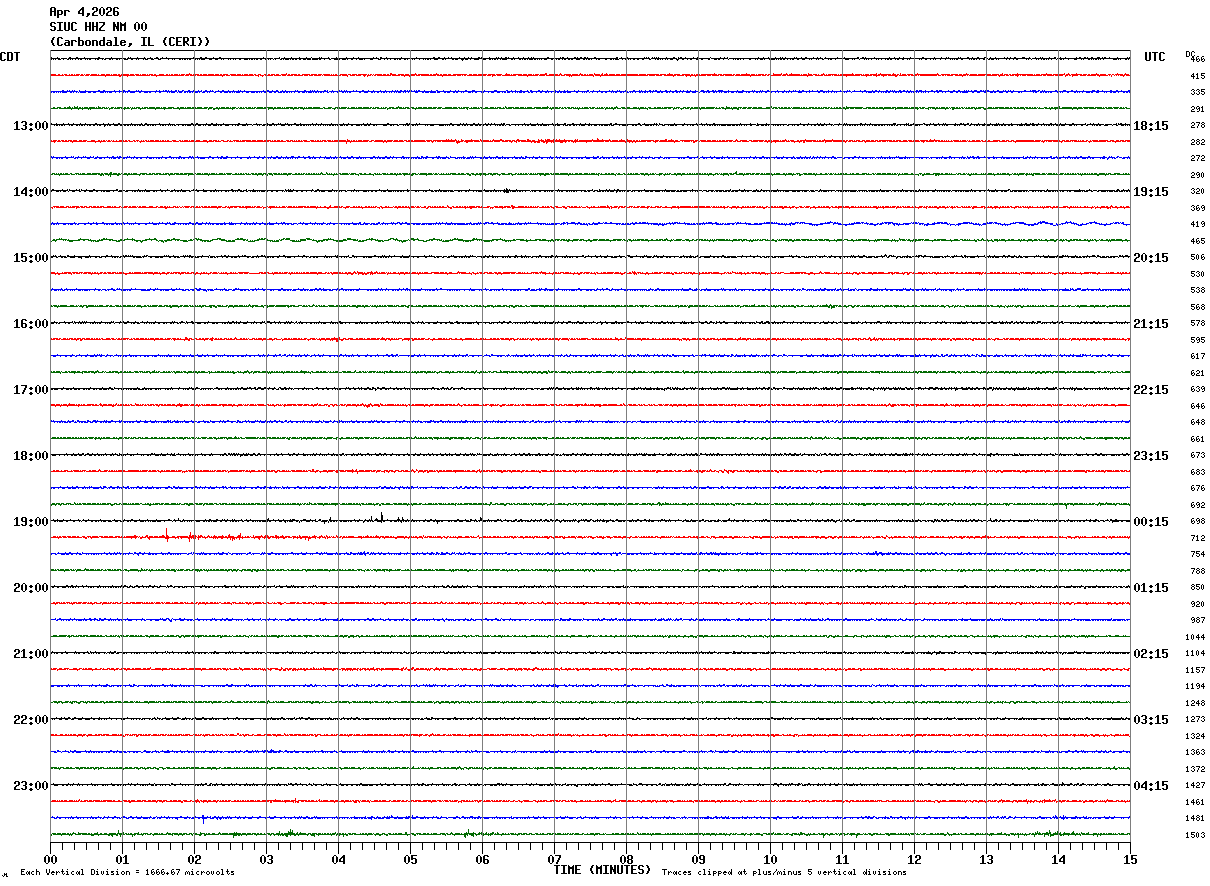
Task: Click minute tick label '09' on the axis
Action: point(698,859)
